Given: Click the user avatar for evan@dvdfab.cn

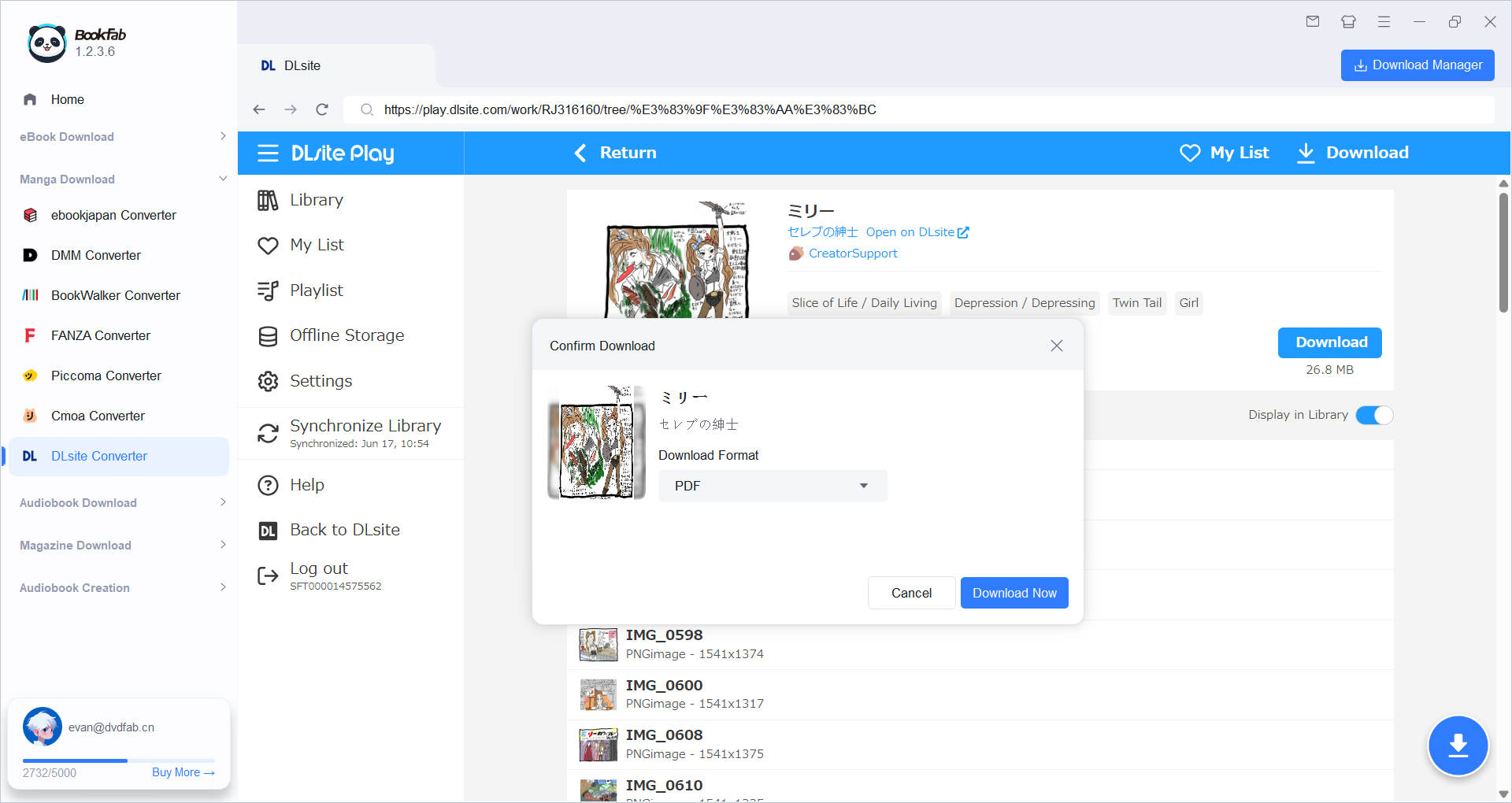Looking at the screenshot, I should pyautogui.click(x=43, y=727).
